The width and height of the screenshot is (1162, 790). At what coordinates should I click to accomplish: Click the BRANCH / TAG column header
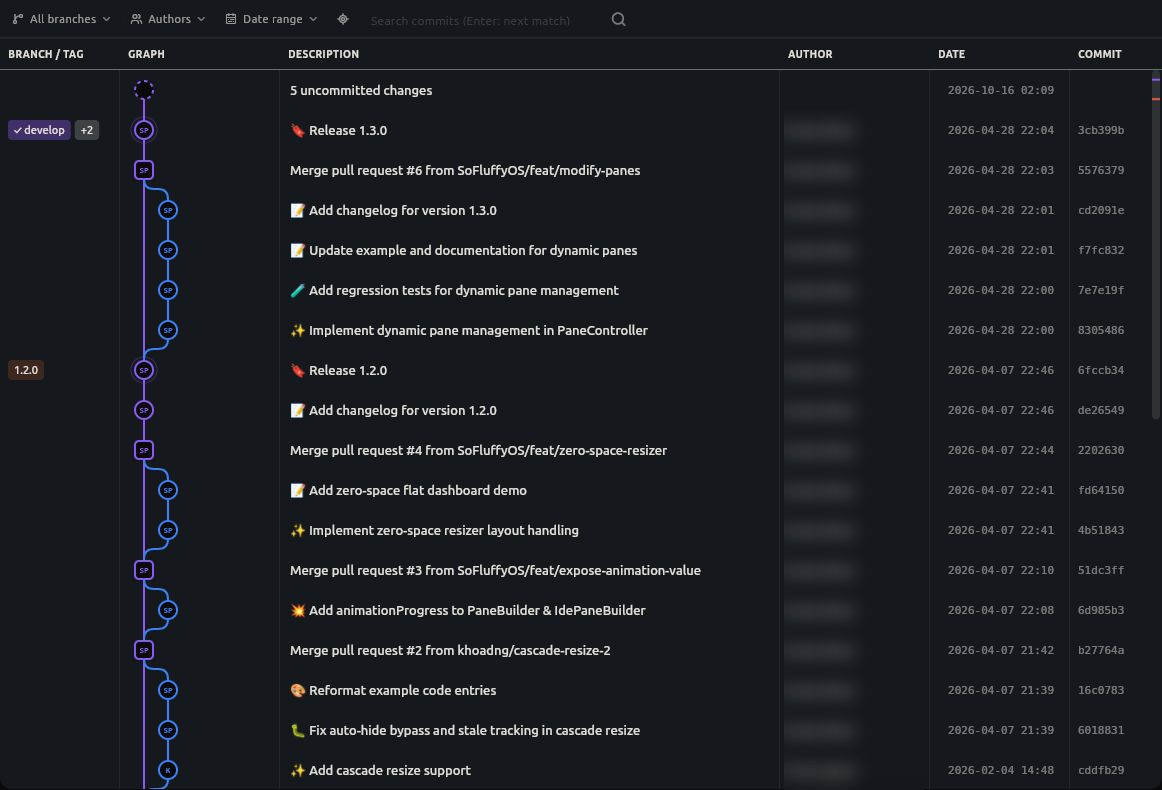[46, 54]
